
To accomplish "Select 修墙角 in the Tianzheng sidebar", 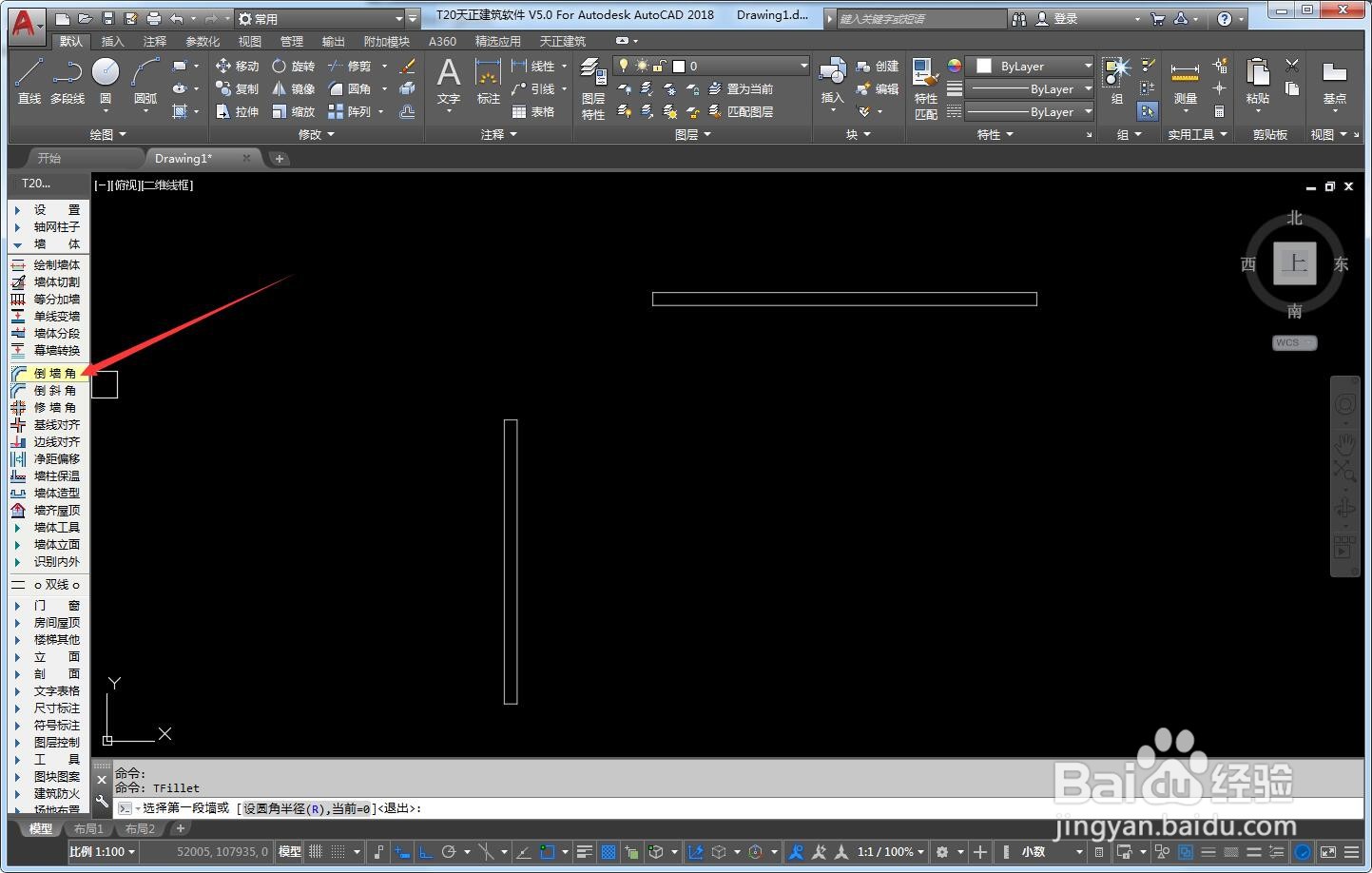I will (48, 408).
